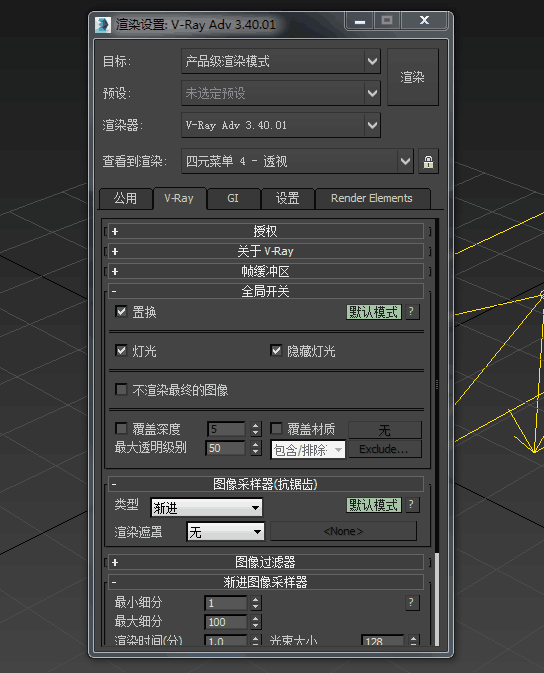Click 默认模式 button in 图像采样器
The height and width of the screenshot is (673, 544).
point(374,505)
